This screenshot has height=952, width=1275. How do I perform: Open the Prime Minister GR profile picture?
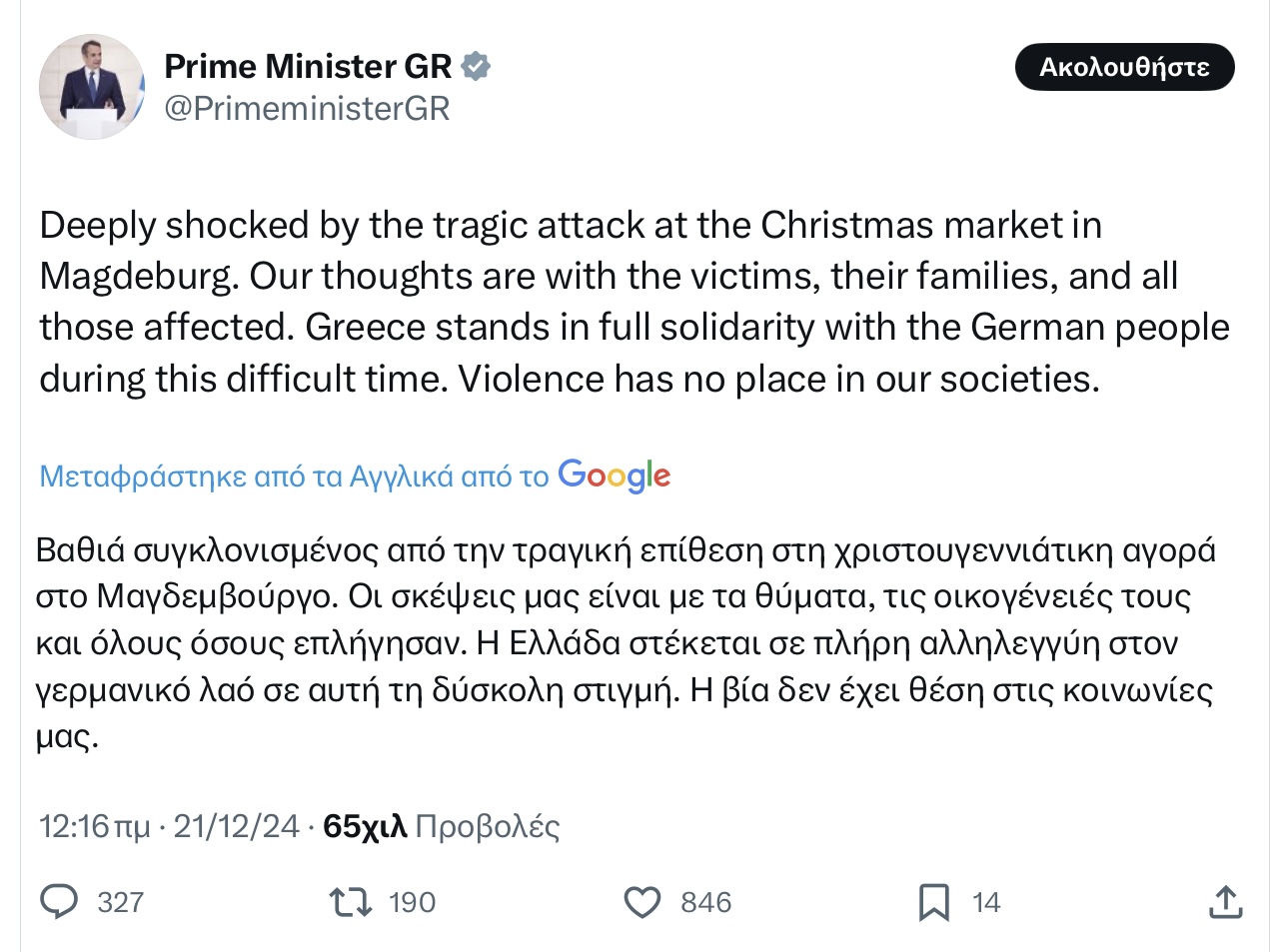[92, 87]
